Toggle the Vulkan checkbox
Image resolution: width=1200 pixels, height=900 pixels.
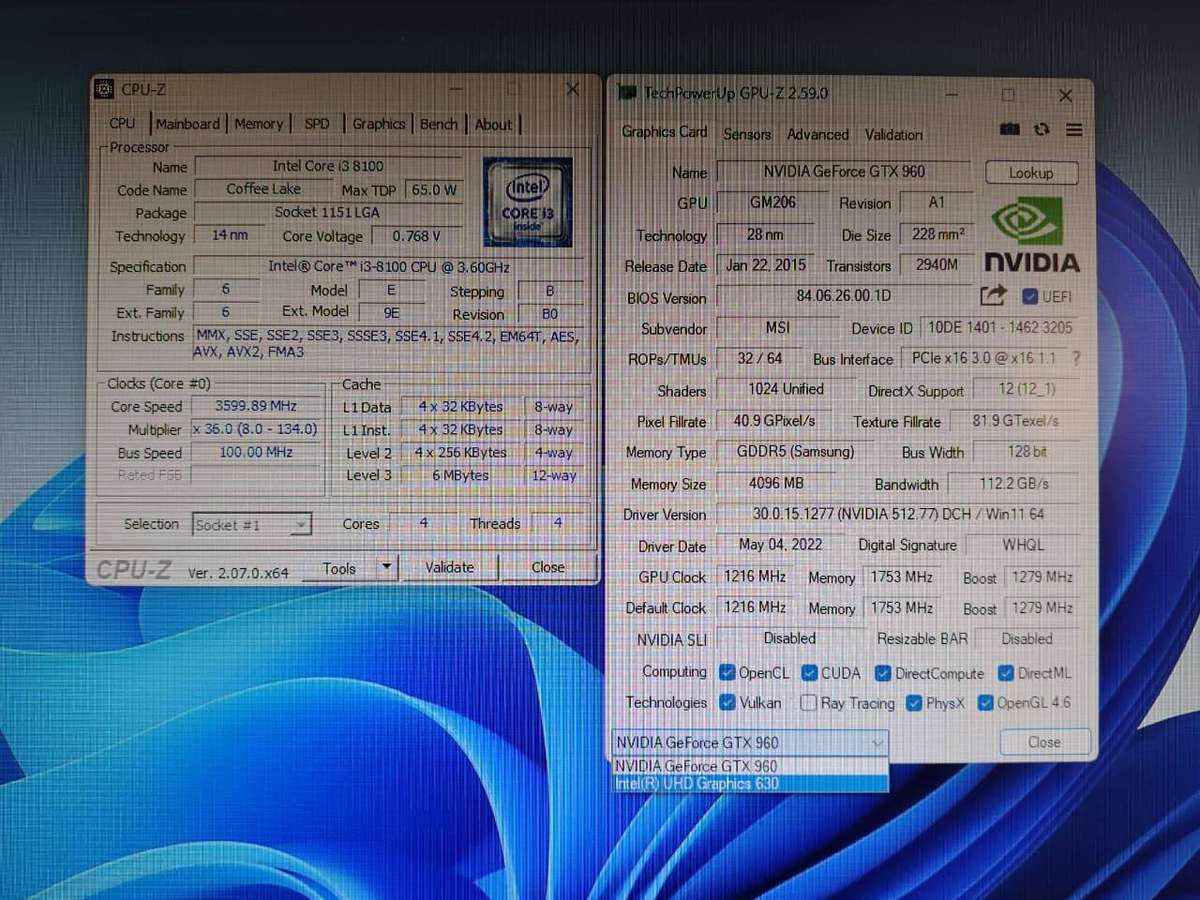tap(727, 703)
